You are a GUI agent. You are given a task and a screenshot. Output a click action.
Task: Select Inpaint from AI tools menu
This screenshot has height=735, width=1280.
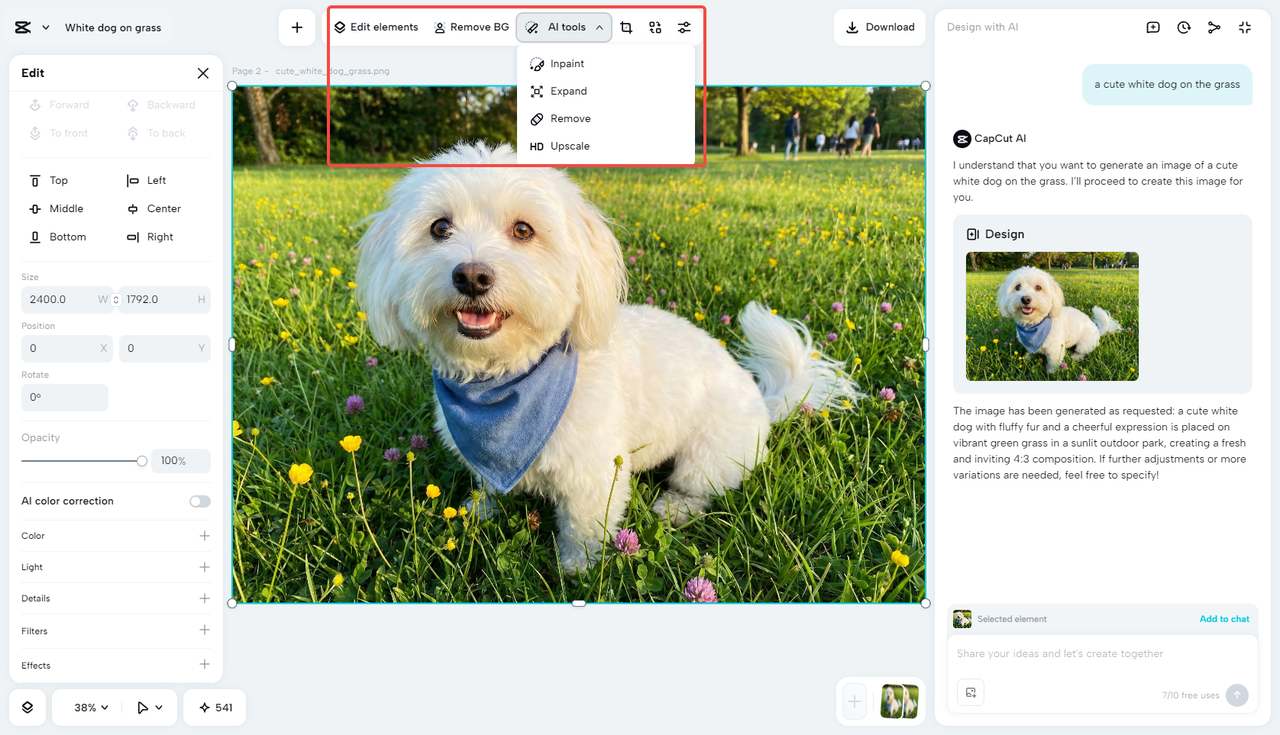pos(565,63)
